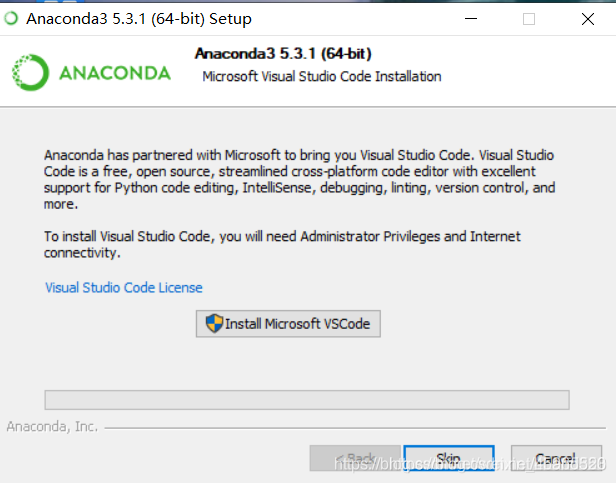Click the Anaconda icon in the title bar
Viewport: 616px width, 483px height.
click(11, 18)
